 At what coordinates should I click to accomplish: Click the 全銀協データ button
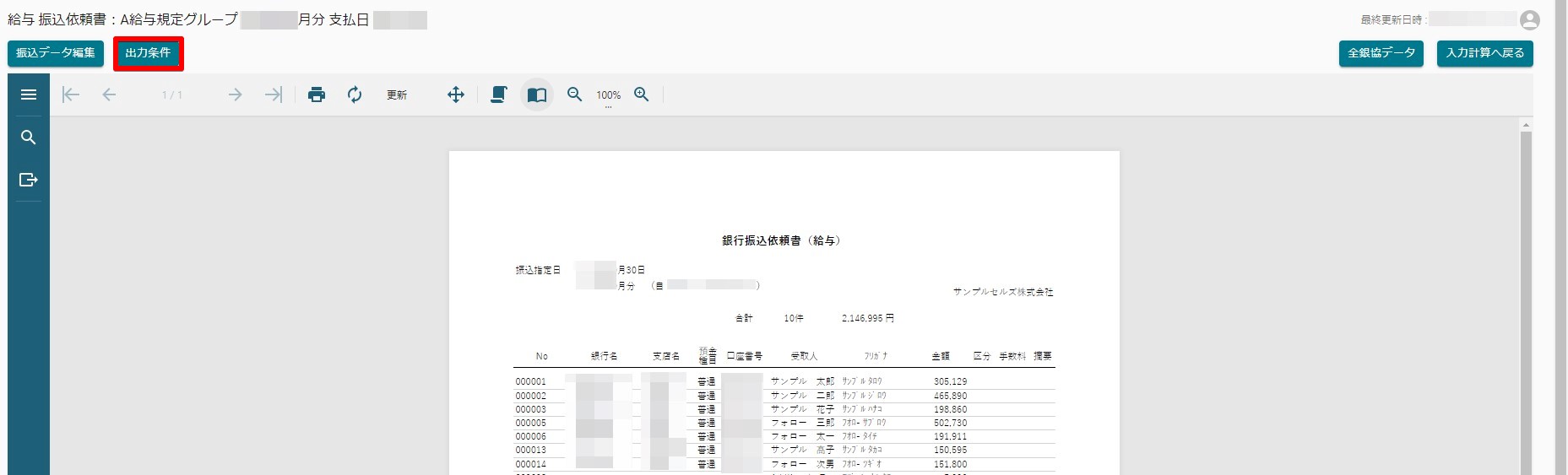(1381, 53)
